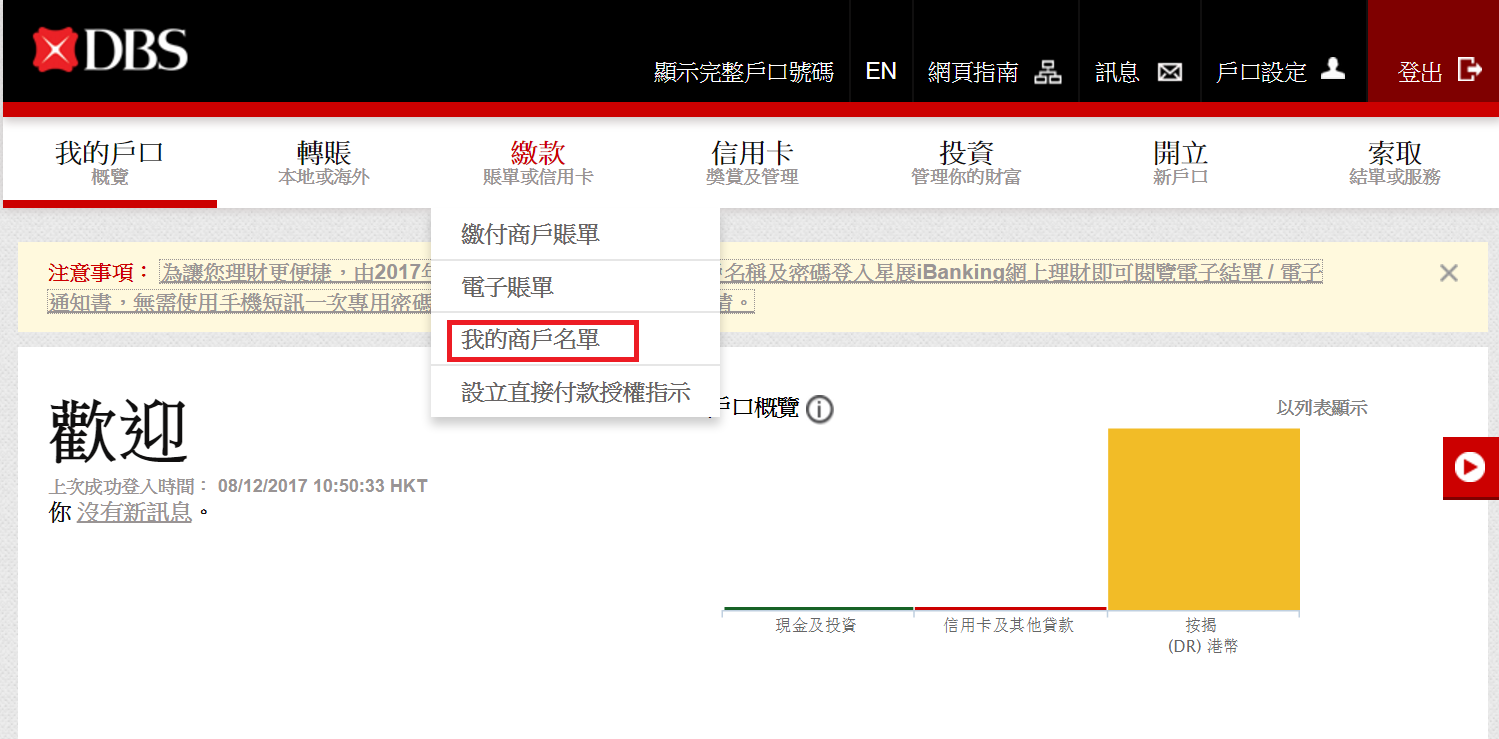The width and height of the screenshot is (1499, 739).
Task: Open 設立直接付款授權指示 option
Action: 575,392
